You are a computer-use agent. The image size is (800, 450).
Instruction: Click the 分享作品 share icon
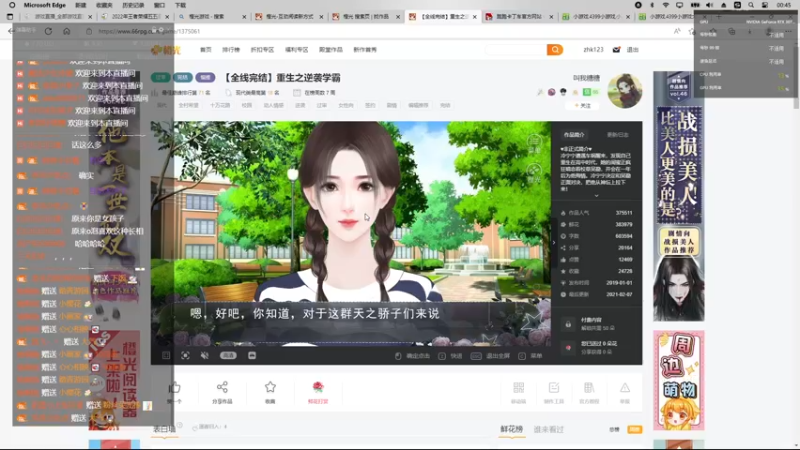click(222, 387)
